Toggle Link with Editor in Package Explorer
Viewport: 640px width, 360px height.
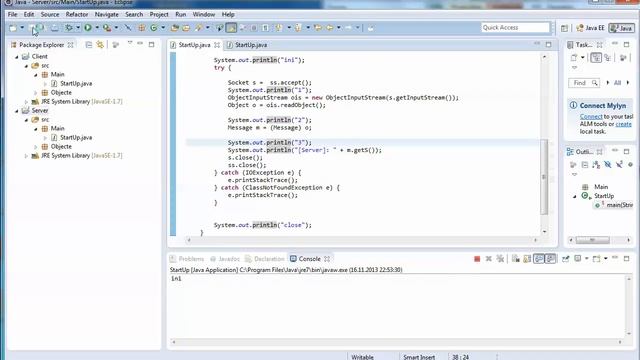[100, 45]
